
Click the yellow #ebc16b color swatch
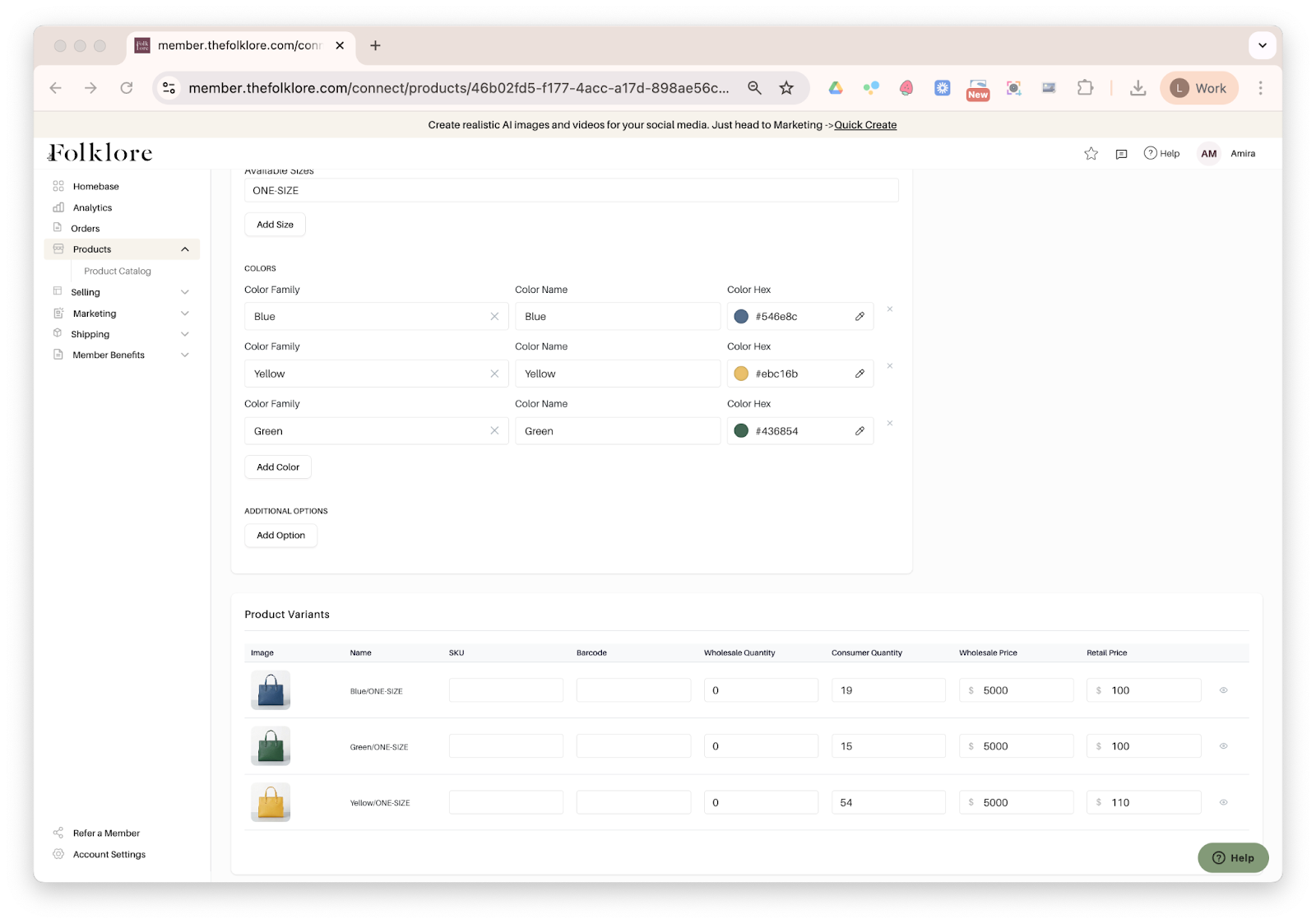click(x=741, y=374)
